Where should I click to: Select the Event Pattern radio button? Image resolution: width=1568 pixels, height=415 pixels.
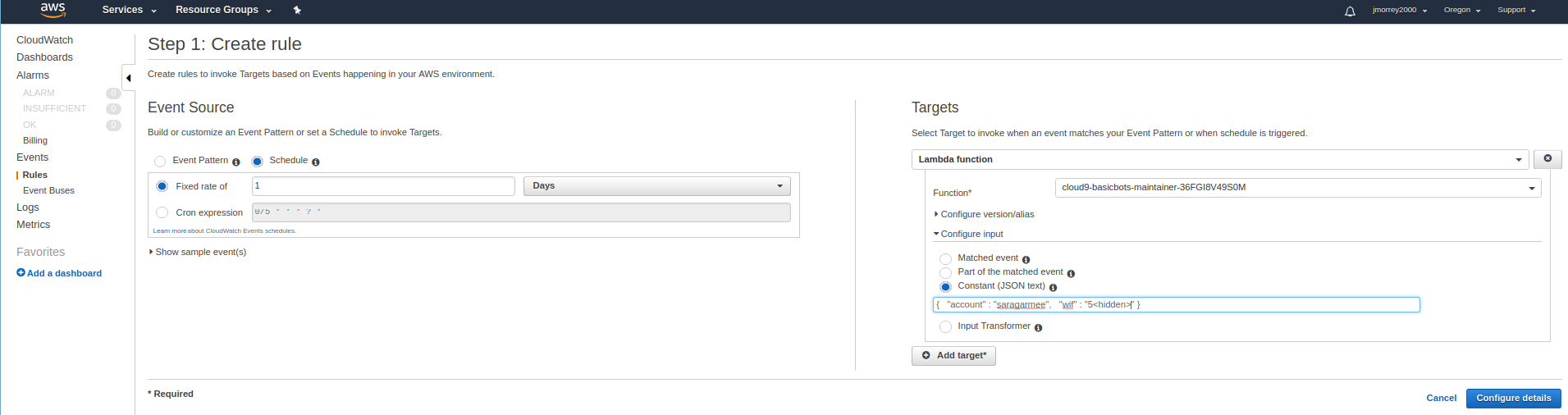point(160,162)
